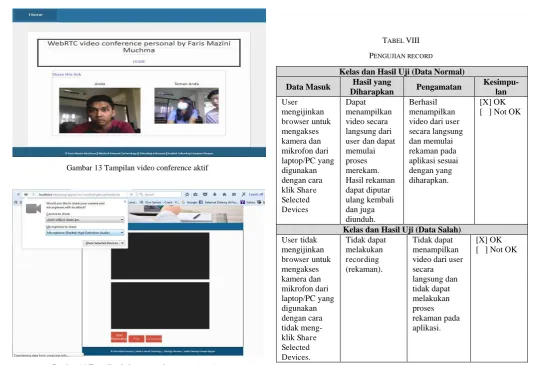The height and width of the screenshot is (365, 533).
Task: Click the blue footer text of the recording page
Action: (x=162, y=351)
